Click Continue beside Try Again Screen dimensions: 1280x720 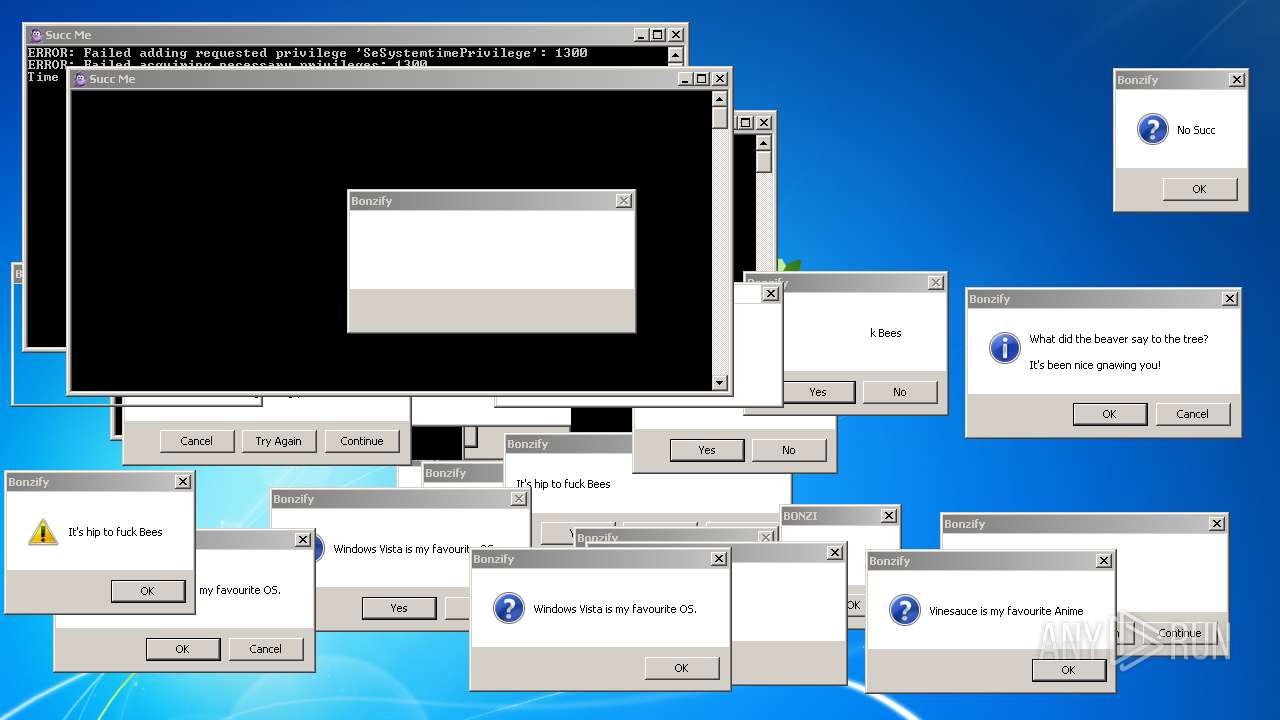coord(362,441)
